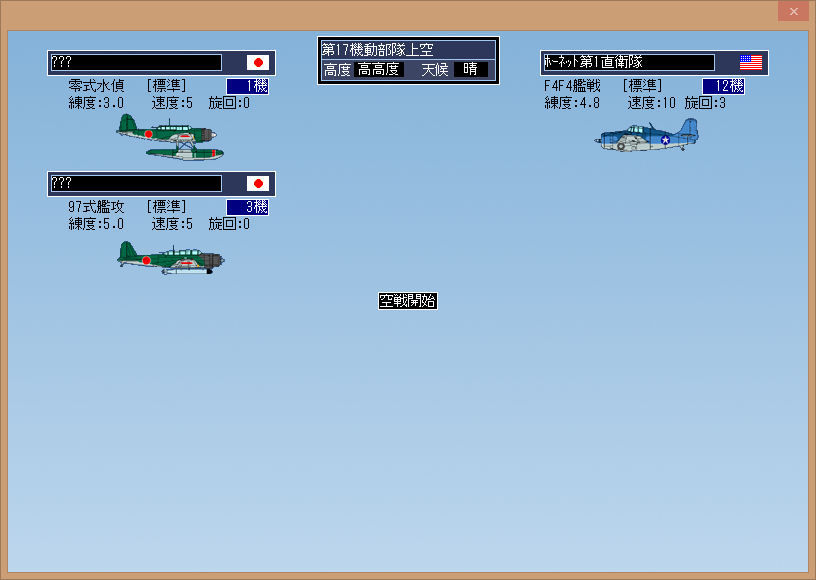This screenshot has height=580, width=816.
Task: Click [標準] next to F4F4艦戦
Action: (642, 86)
